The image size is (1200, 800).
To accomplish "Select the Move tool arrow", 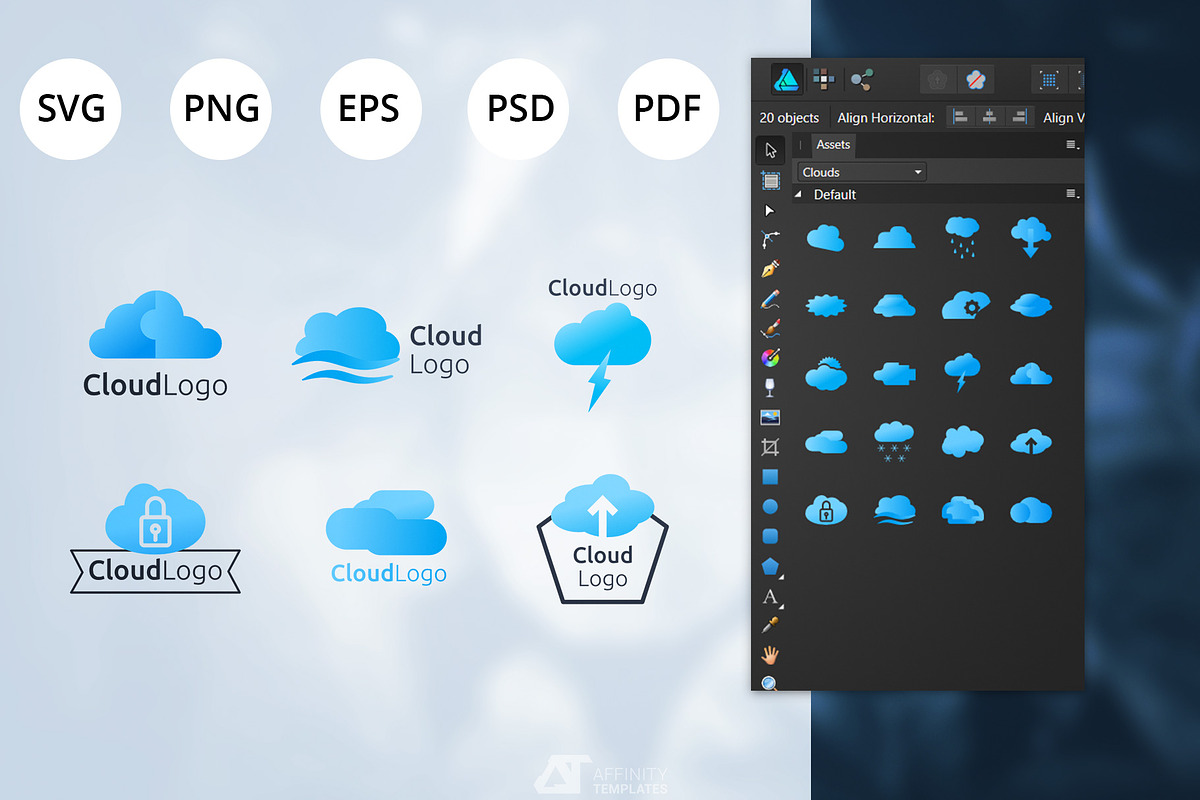I will coord(770,150).
